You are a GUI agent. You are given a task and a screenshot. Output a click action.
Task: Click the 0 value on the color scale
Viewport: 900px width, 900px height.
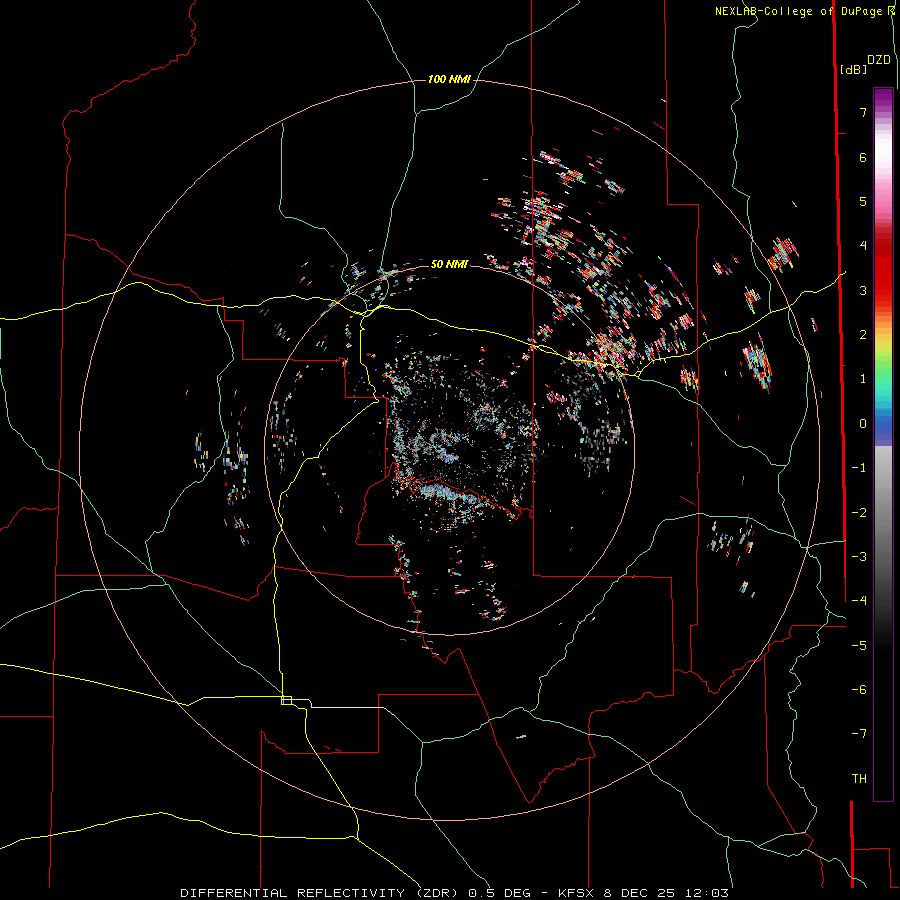pos(863,424)
